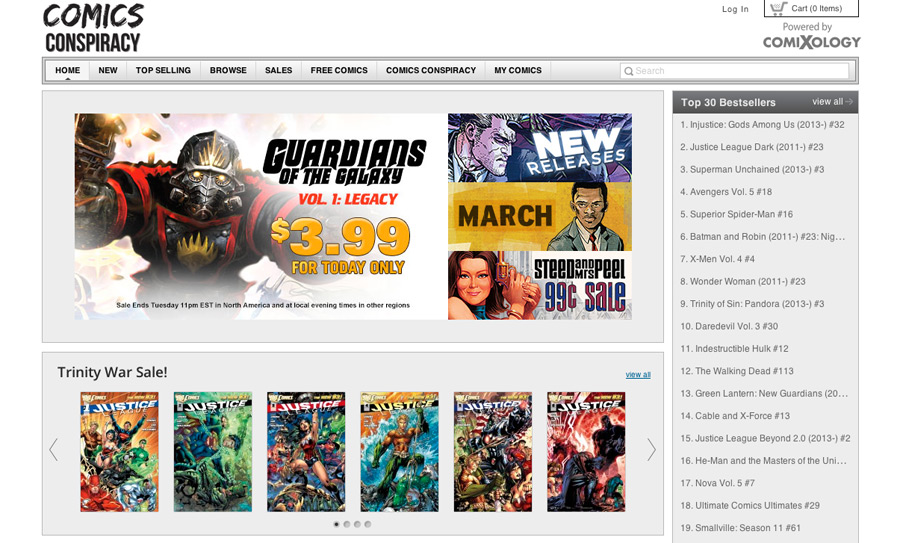Screen dimensions: 900x543
Task: Open The Walking Dead #113
Action: tap(737, 371)
